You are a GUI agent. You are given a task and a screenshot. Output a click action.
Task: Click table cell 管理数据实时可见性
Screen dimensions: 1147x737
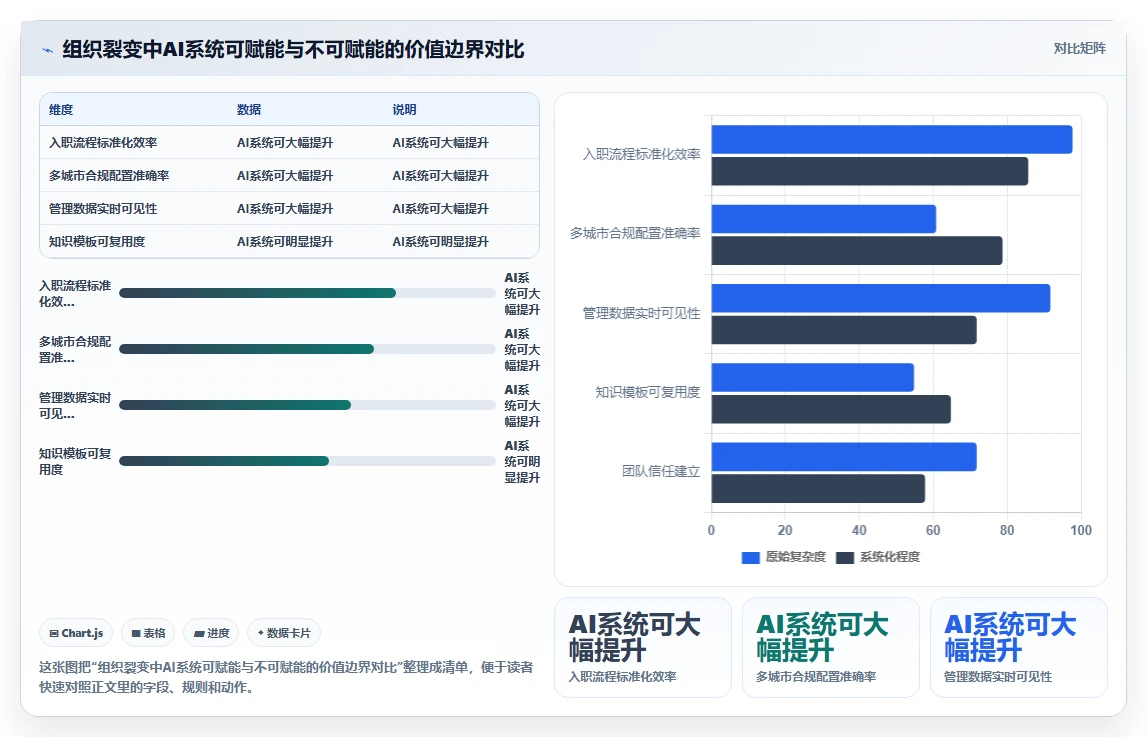click(103, 208)
